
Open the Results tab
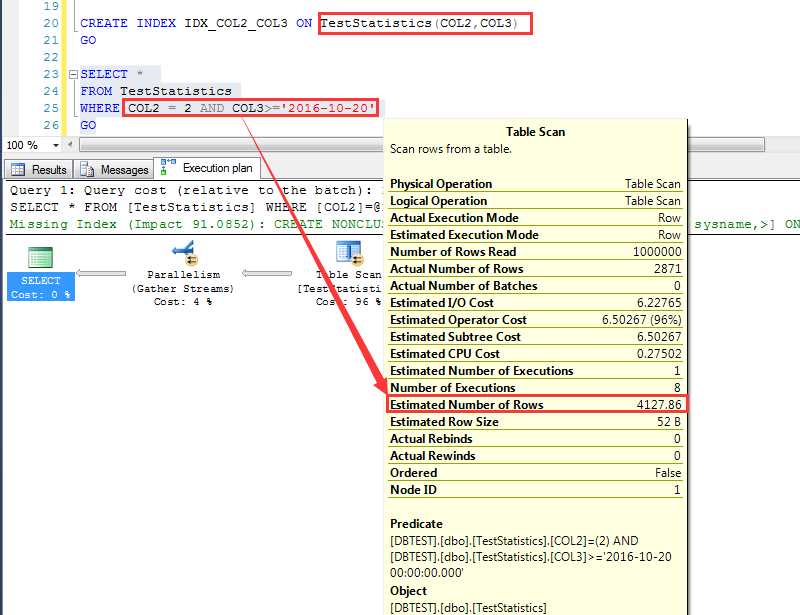(x=39, y=169)
